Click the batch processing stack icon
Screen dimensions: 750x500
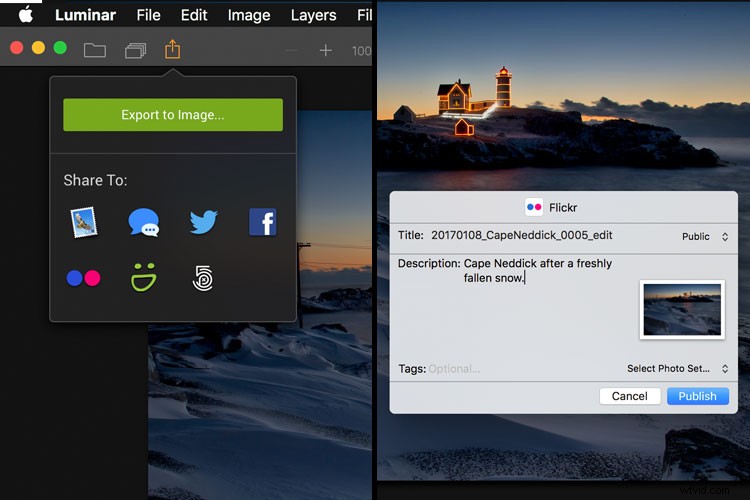[135, 49]
